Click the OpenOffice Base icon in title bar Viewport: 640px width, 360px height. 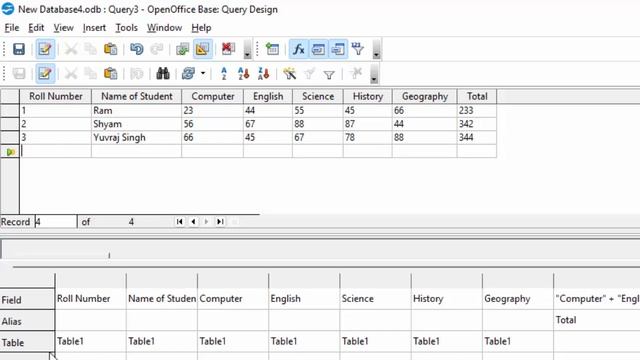pos(8,9)
